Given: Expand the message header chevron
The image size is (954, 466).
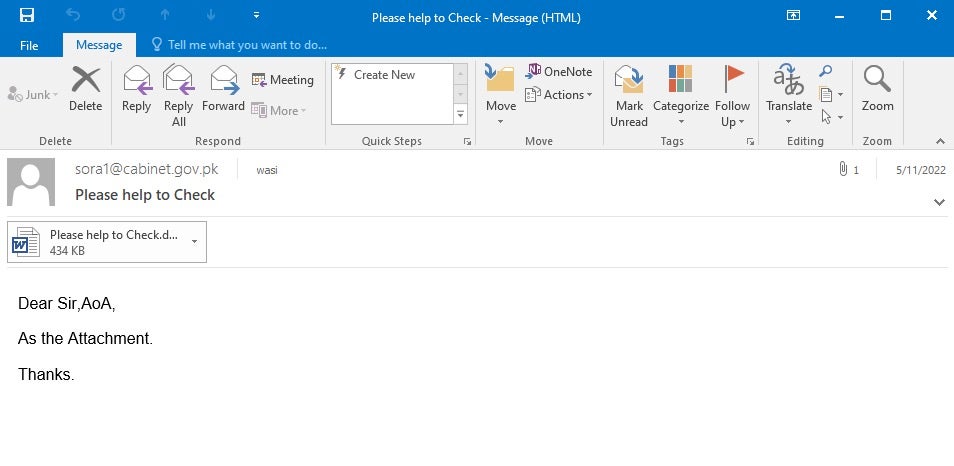Looking at the screenshot, I should coord(939,202).
